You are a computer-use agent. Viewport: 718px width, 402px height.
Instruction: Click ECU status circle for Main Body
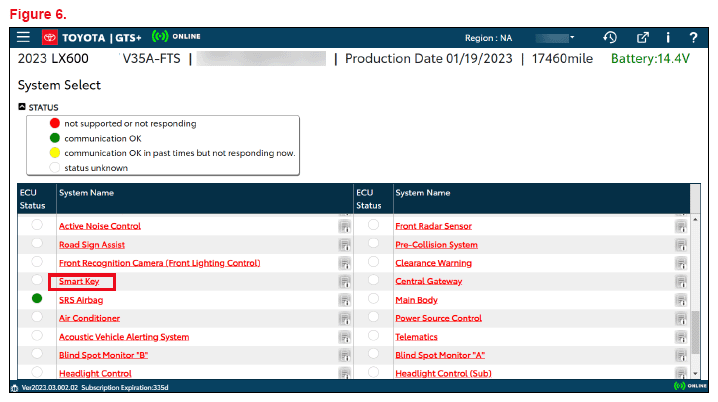[374, 299]
